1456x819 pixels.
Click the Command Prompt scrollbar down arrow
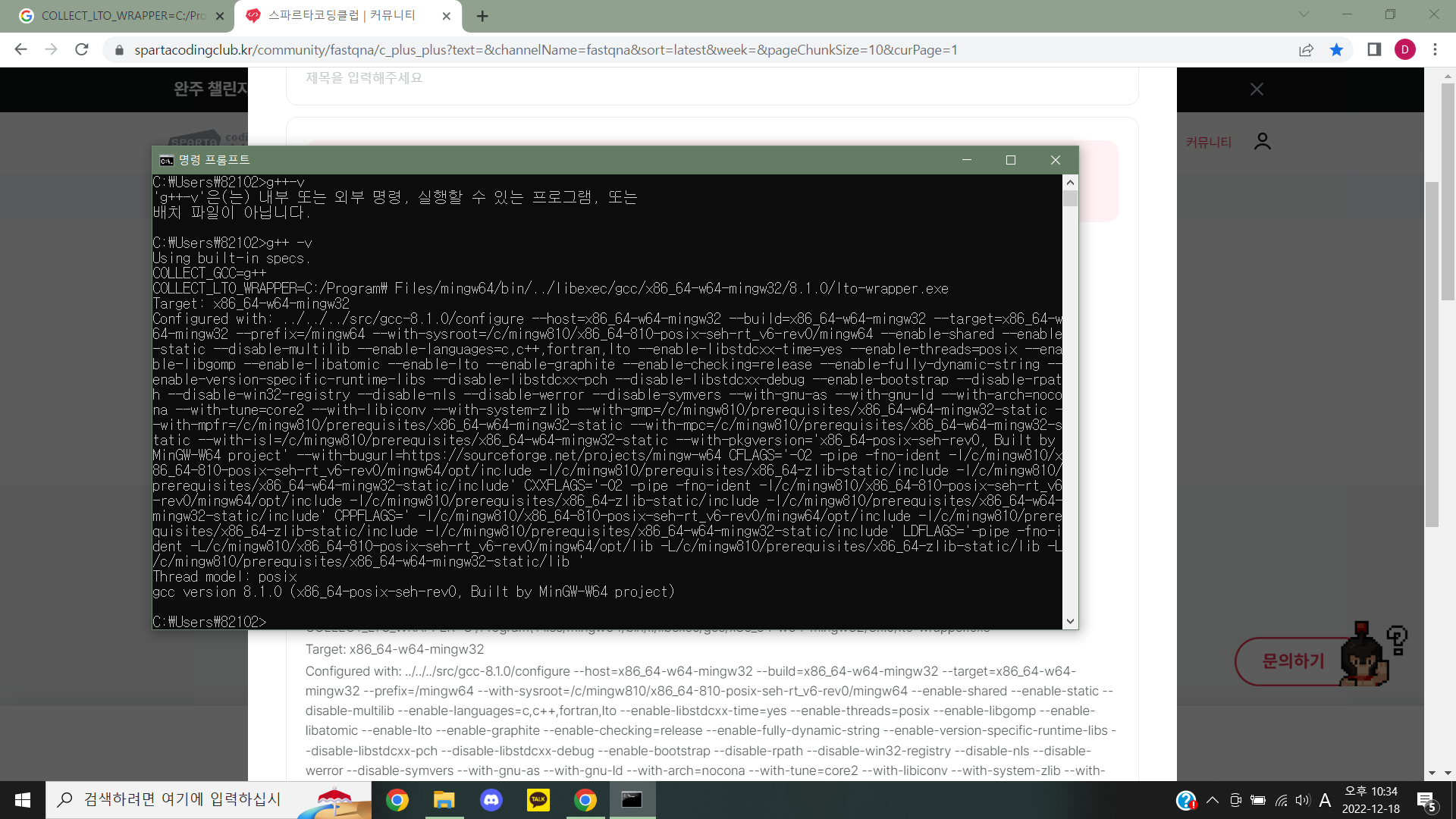tap(1070, 622)
